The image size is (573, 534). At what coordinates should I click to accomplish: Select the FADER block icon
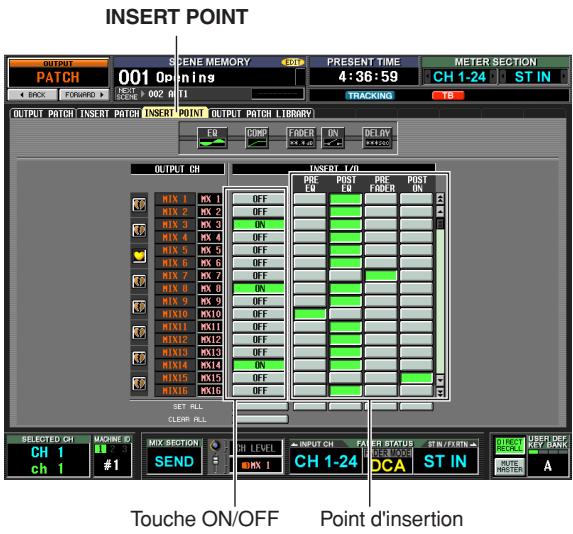click(301, 137)
